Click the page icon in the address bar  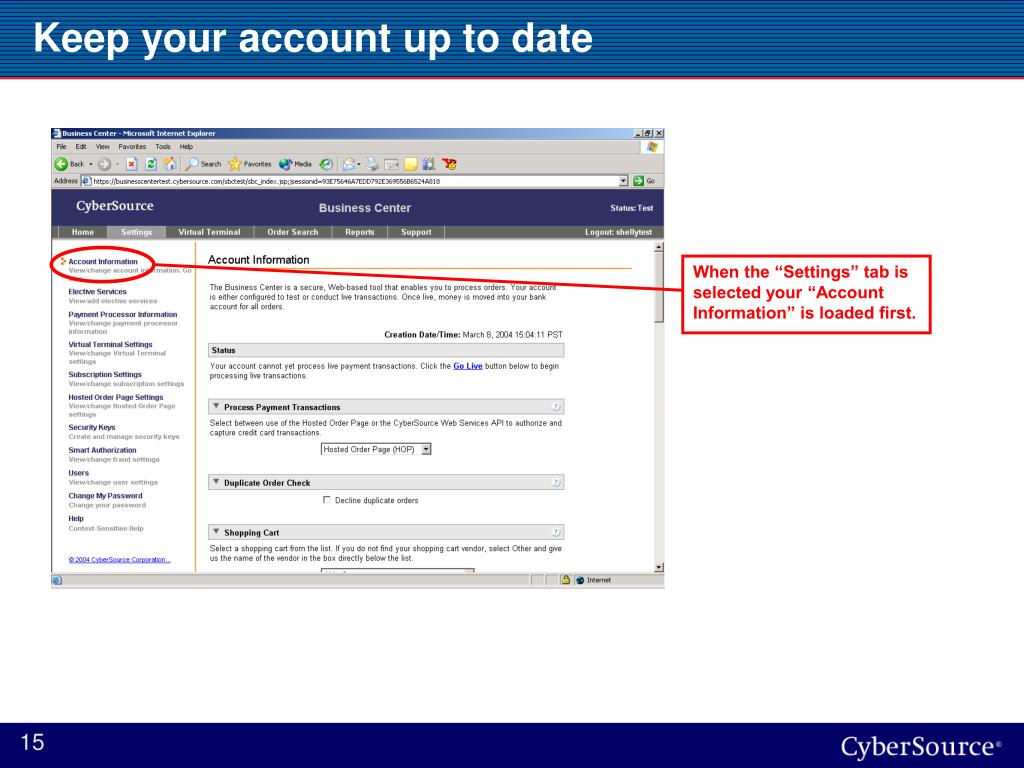86,181
